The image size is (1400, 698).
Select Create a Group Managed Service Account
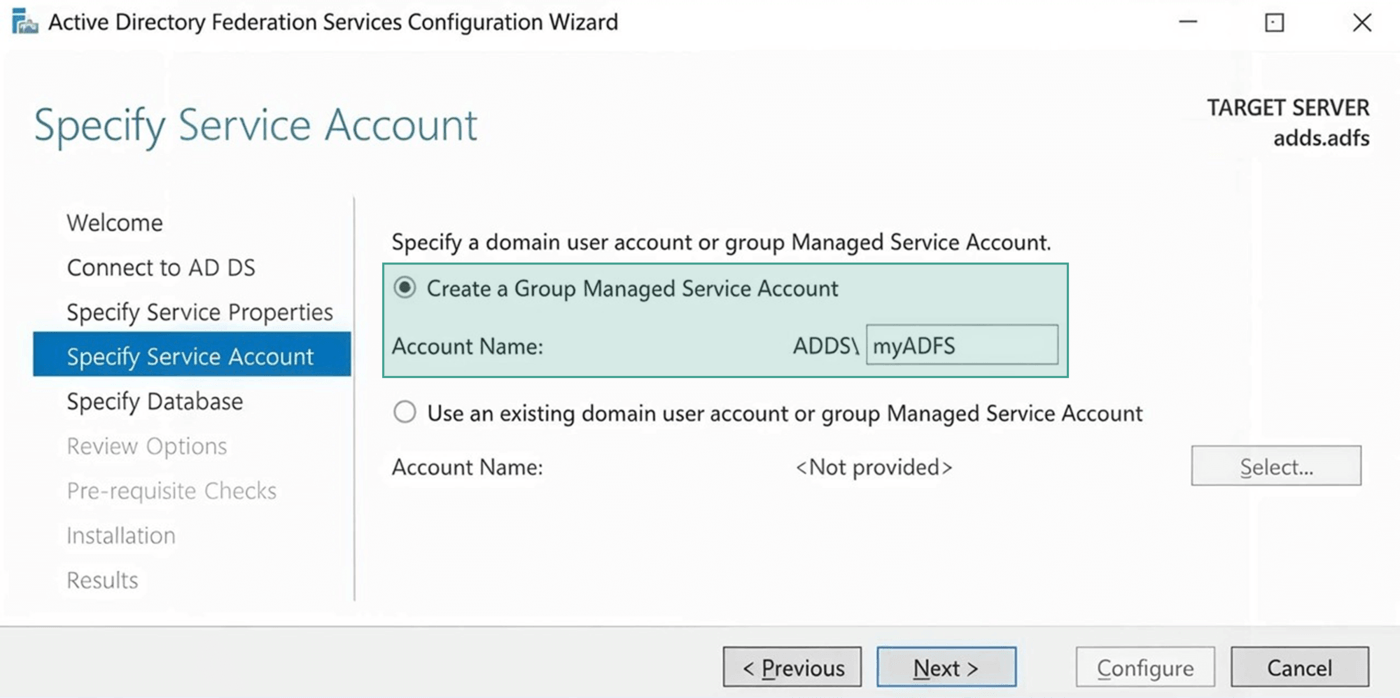click(x=405, y=288)
